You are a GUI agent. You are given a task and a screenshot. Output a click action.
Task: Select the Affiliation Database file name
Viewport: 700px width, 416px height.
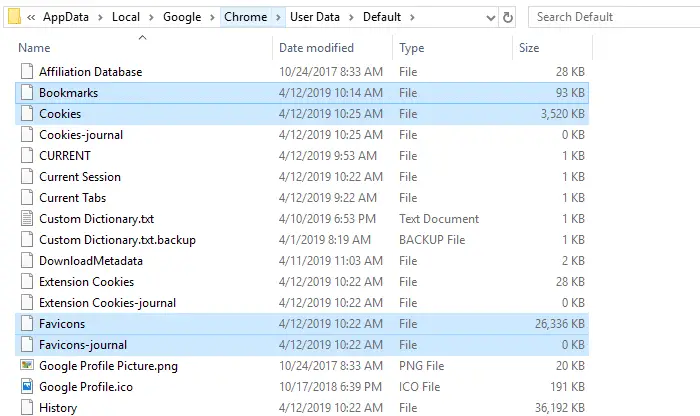pos(91,72)
